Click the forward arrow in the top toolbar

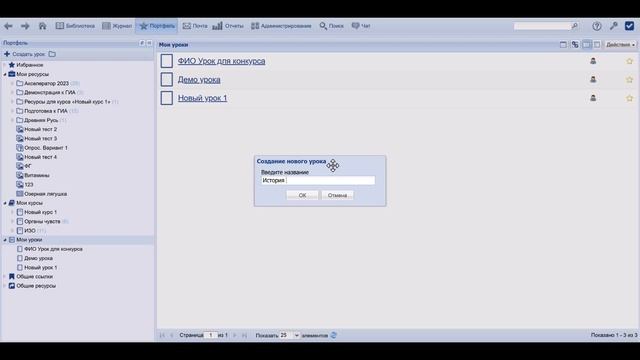[25, 26]
